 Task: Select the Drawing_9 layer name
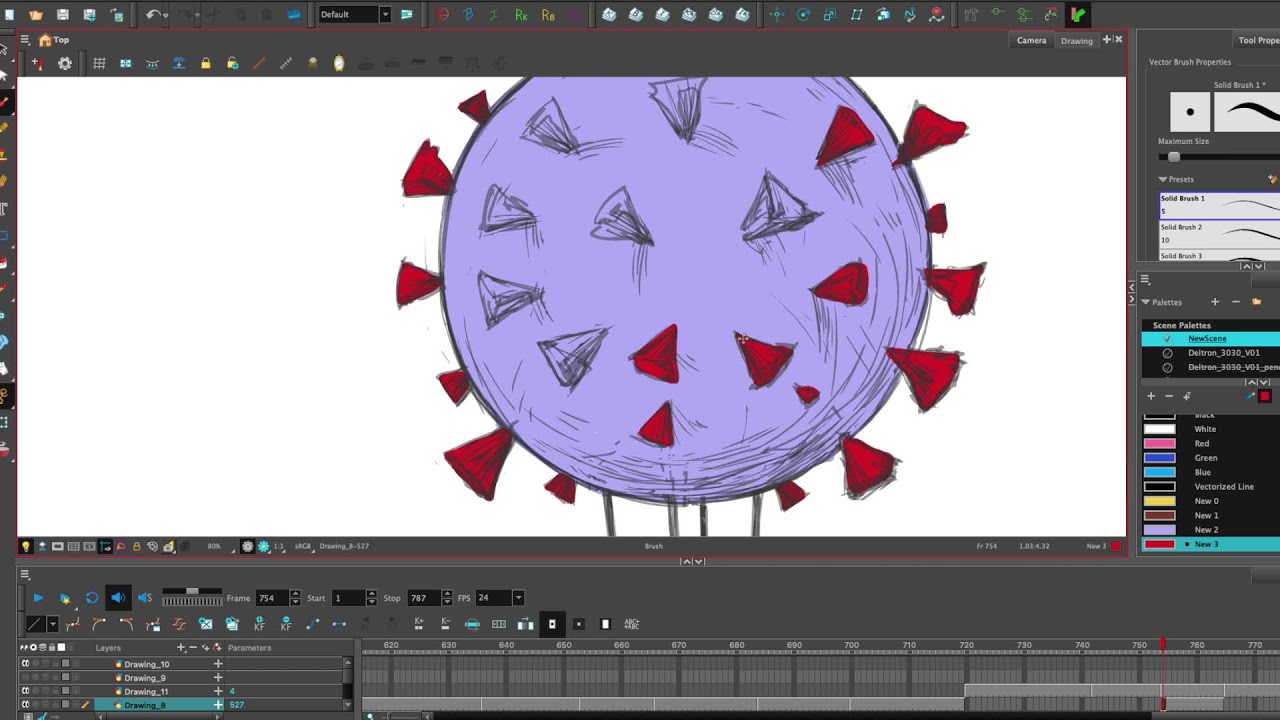145,678
